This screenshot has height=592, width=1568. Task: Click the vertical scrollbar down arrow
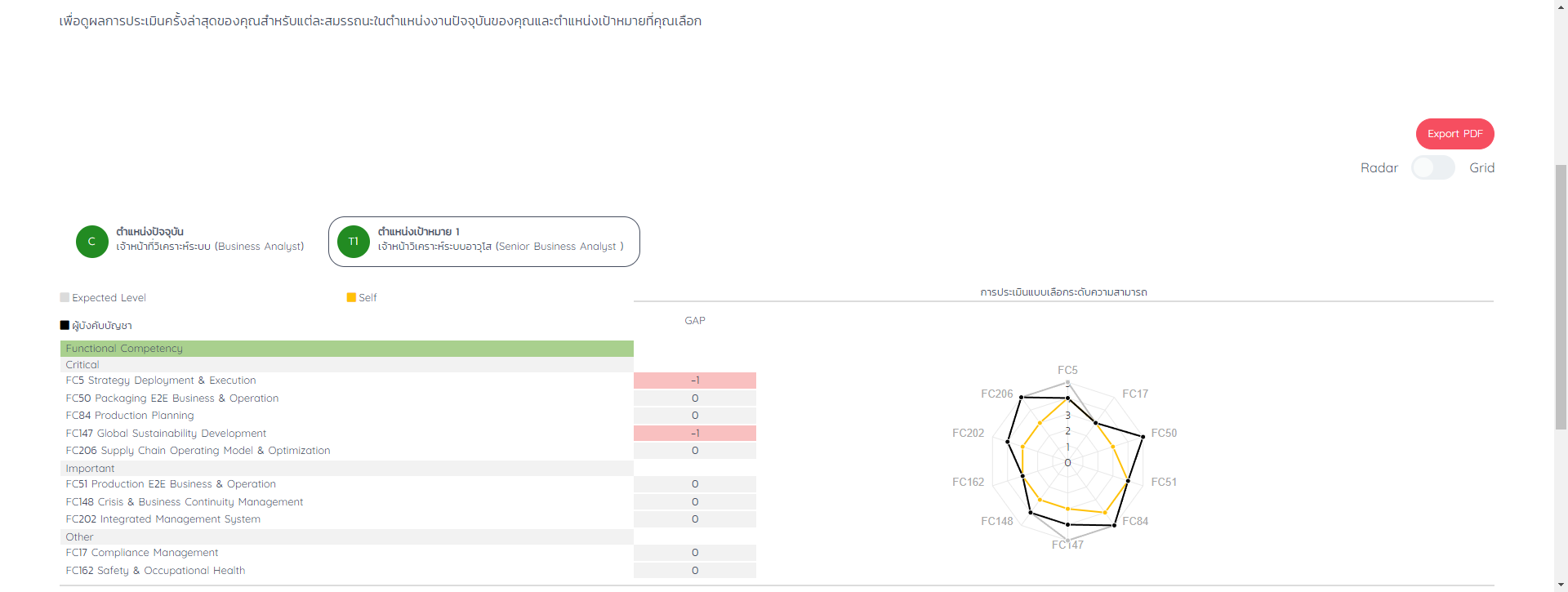pyautogui.click(x=1561, y=585)
